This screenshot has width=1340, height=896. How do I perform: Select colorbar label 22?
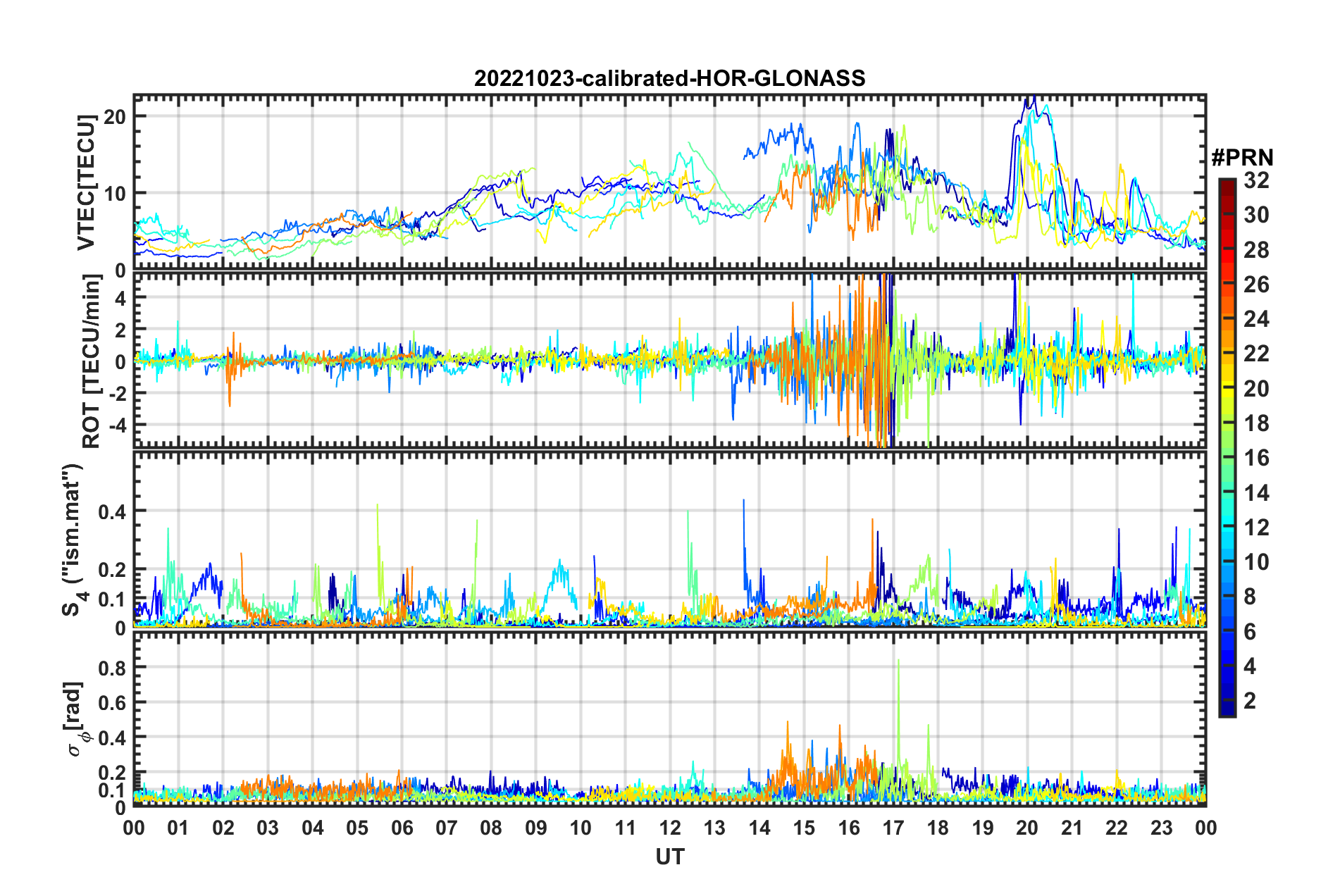[1257, 354]
